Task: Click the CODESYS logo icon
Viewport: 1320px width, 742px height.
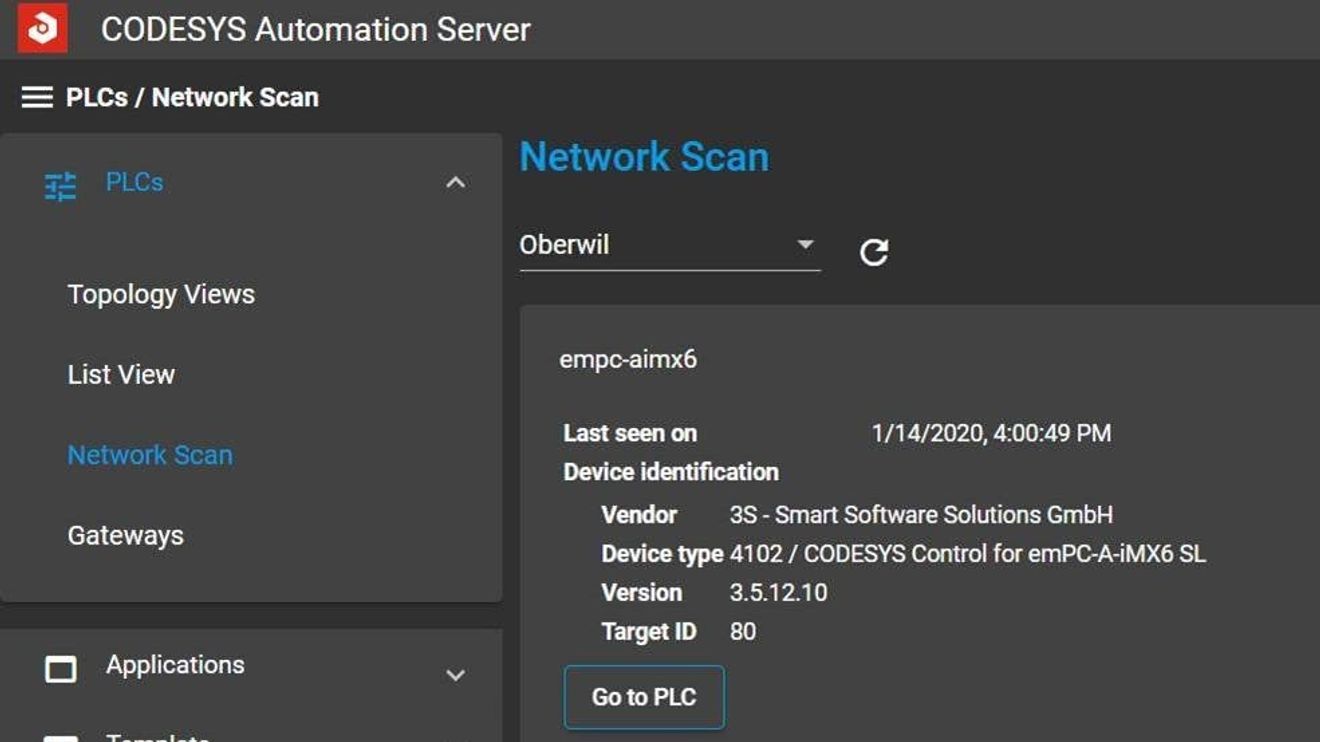Action: 42,28
